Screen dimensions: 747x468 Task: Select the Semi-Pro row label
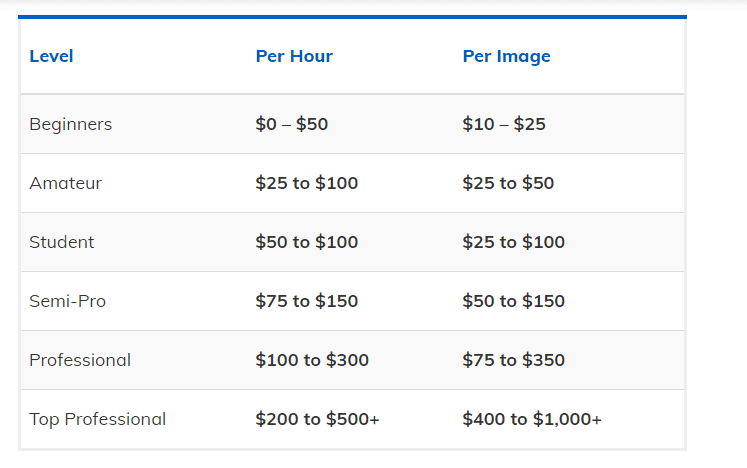pyautogui.click(x=67, y=301)
